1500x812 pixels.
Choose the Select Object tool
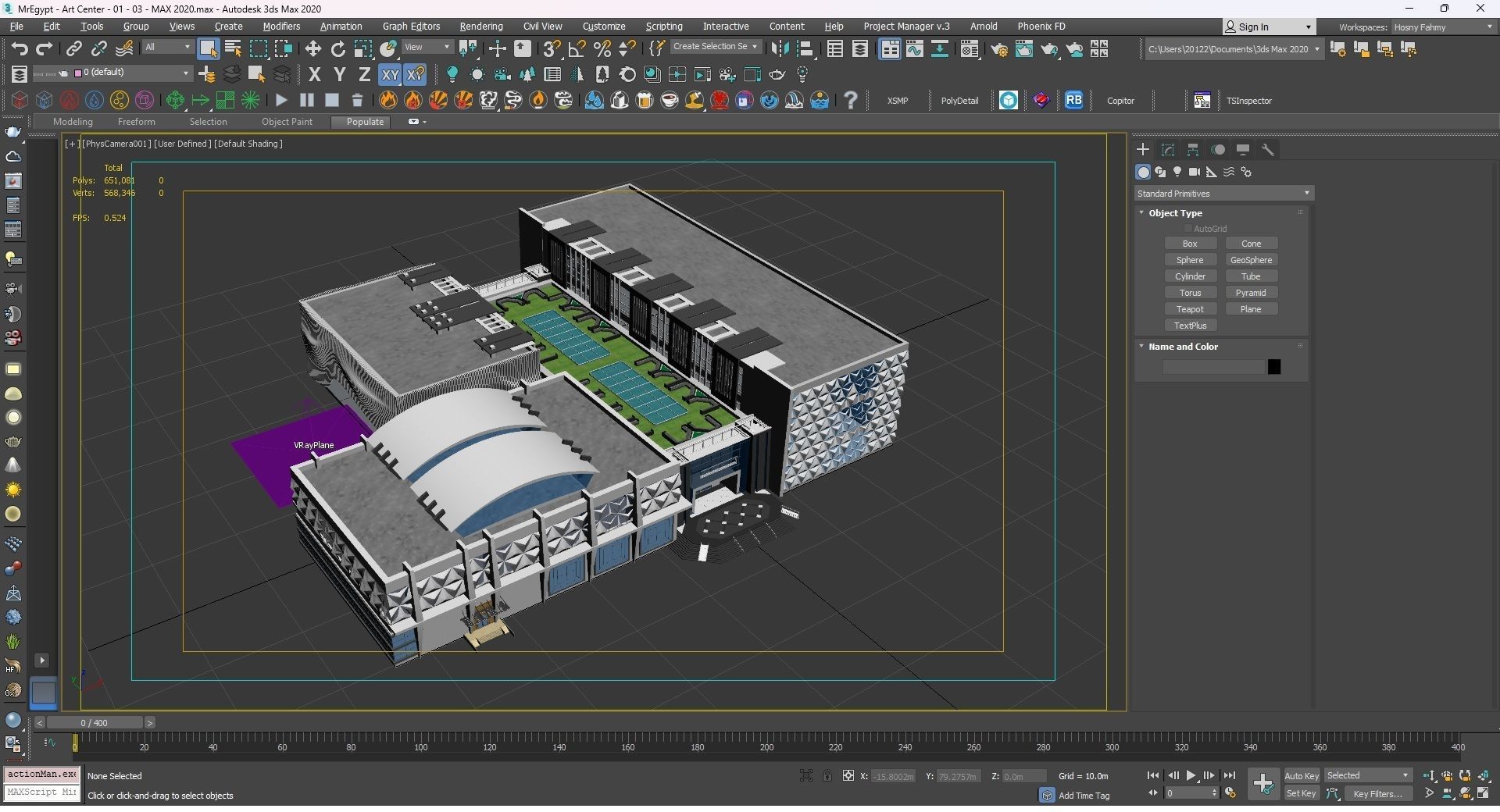[208, 49]
